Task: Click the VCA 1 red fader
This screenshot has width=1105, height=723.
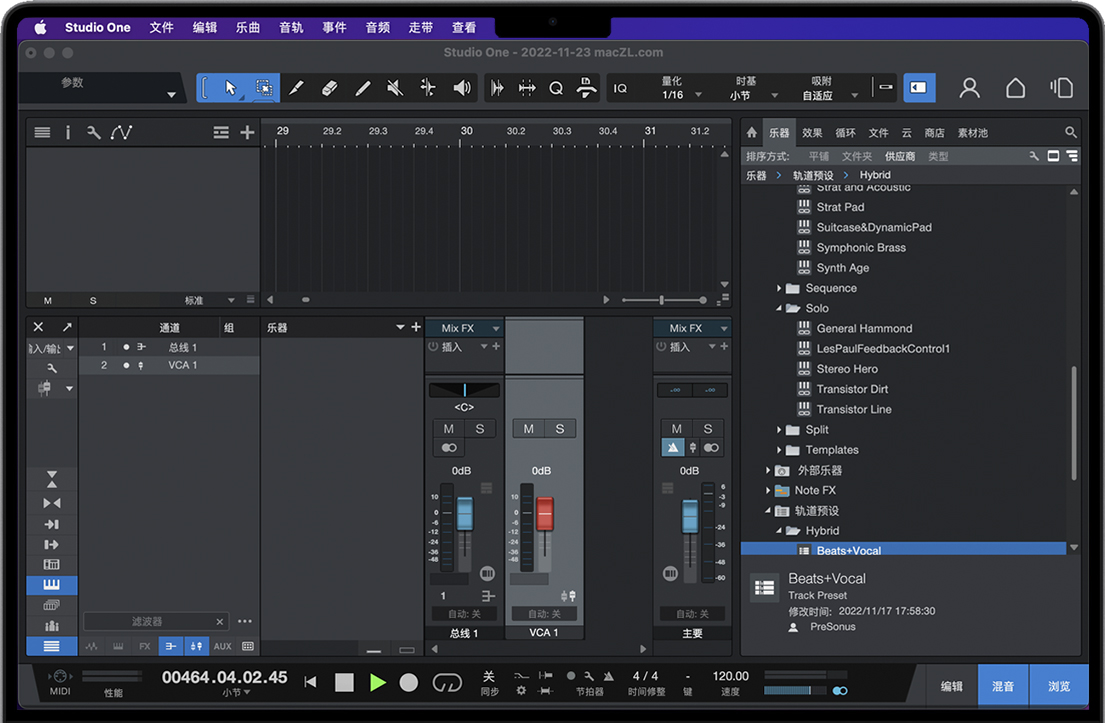Action: point(544,514)
